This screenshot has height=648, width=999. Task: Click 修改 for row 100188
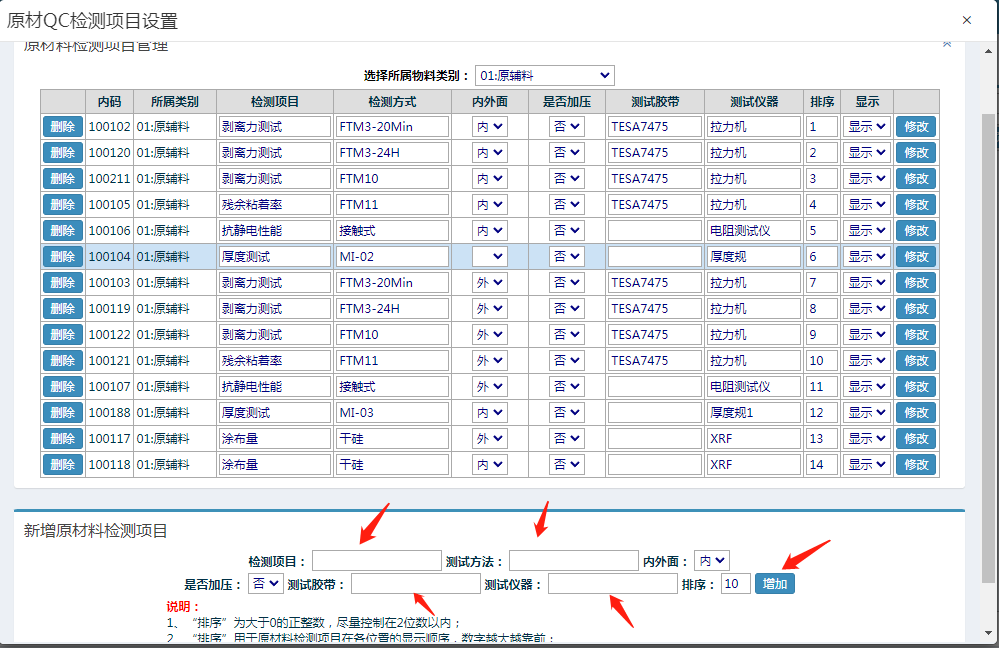point(915,413)
